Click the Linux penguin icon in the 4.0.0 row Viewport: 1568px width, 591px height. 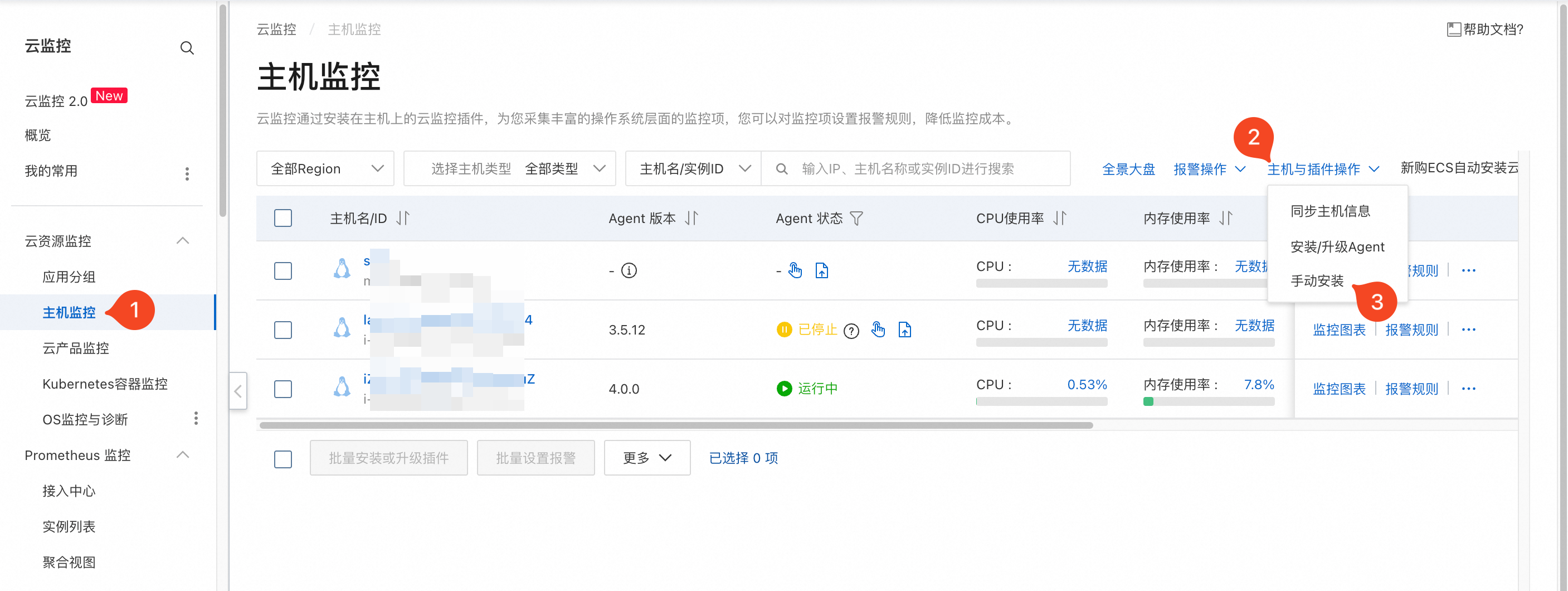click(342, 387)
